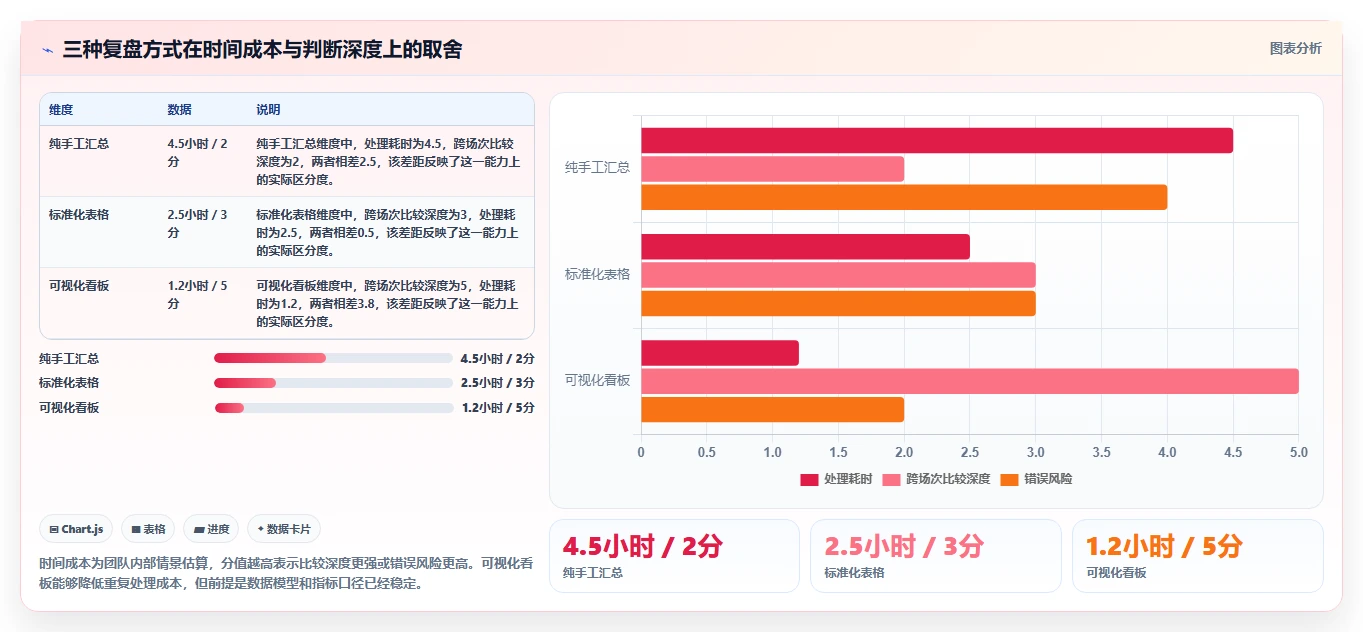
Task: Open the 2.5小时 / 3分 data card
Action: pos(936,556)
